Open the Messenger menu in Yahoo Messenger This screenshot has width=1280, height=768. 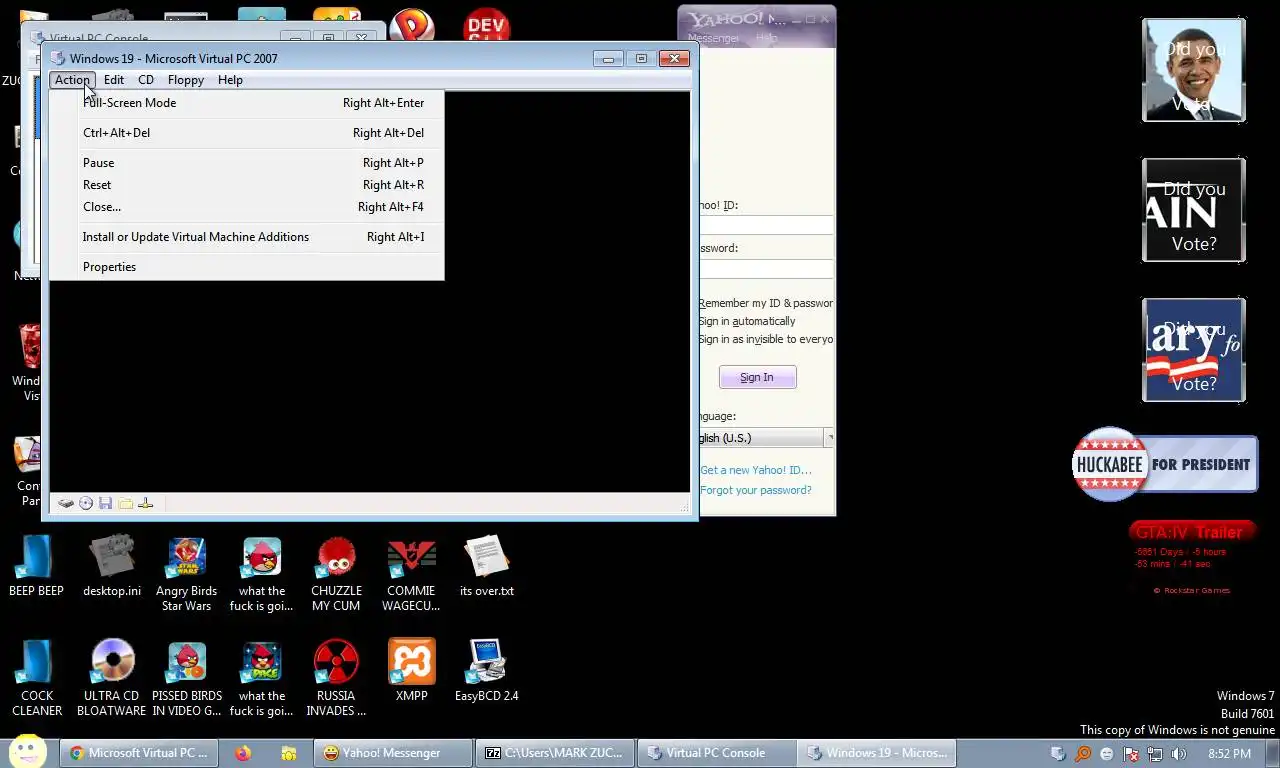coord(713,38)
